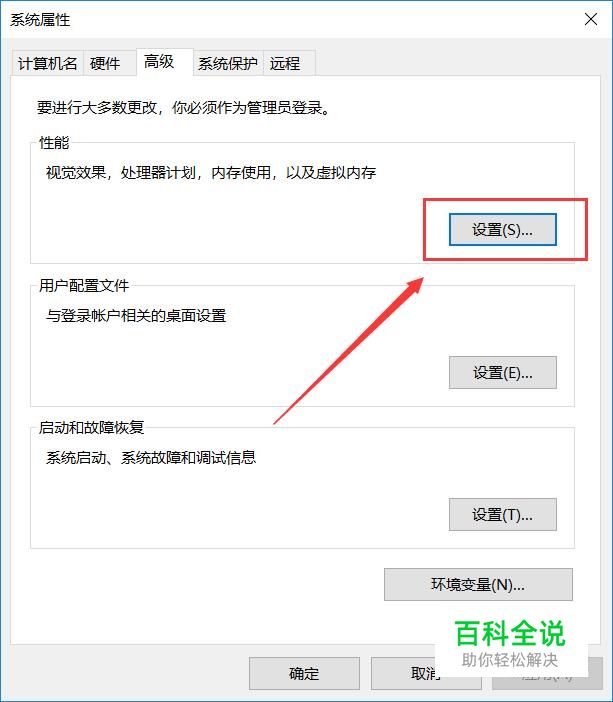Click the 百科全说 watermark logo
Image resolution: width=613 pixels, height=702 pixels.
(510, 644)
